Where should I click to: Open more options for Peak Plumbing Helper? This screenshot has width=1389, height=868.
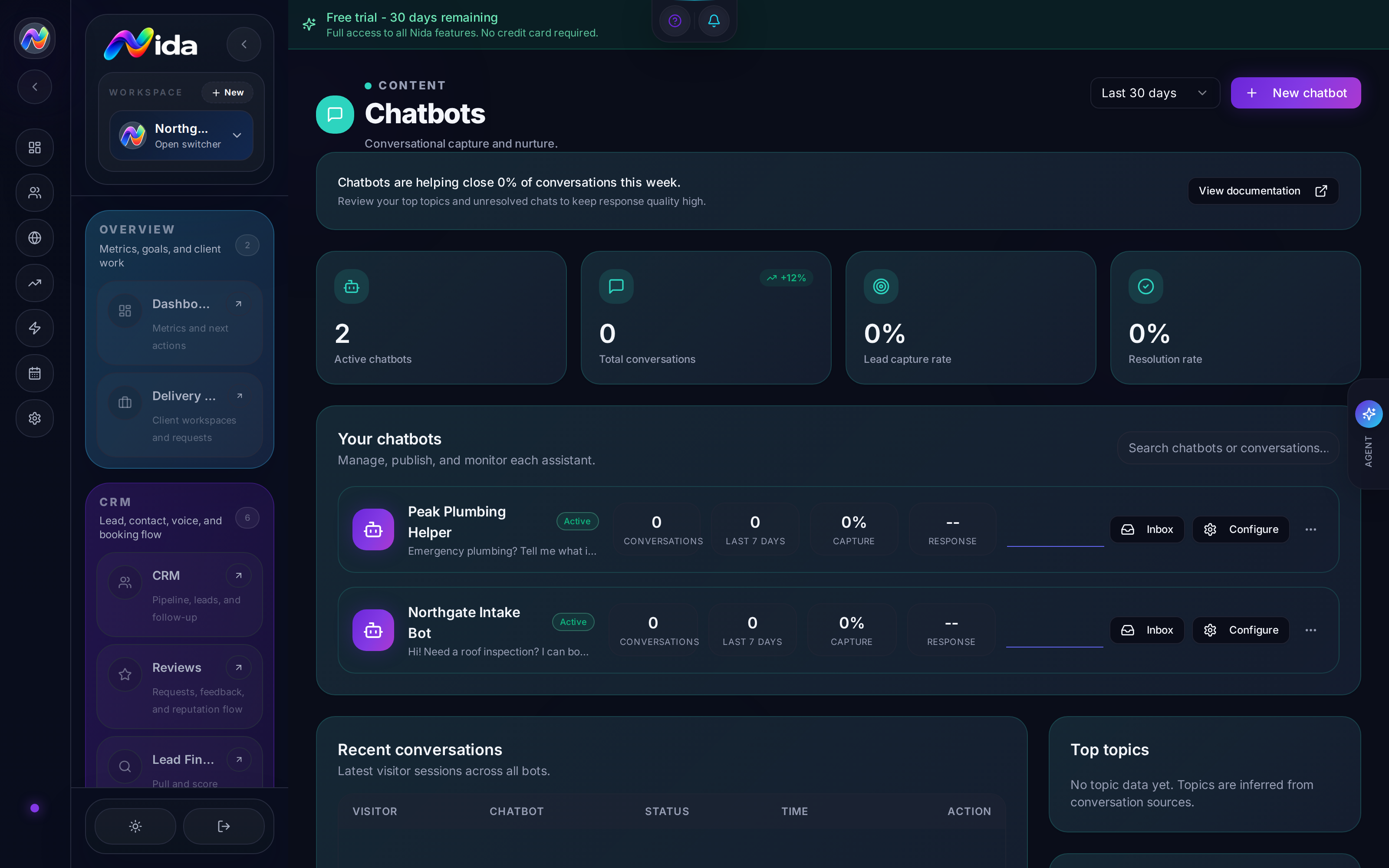click(x=1310, y=529)
